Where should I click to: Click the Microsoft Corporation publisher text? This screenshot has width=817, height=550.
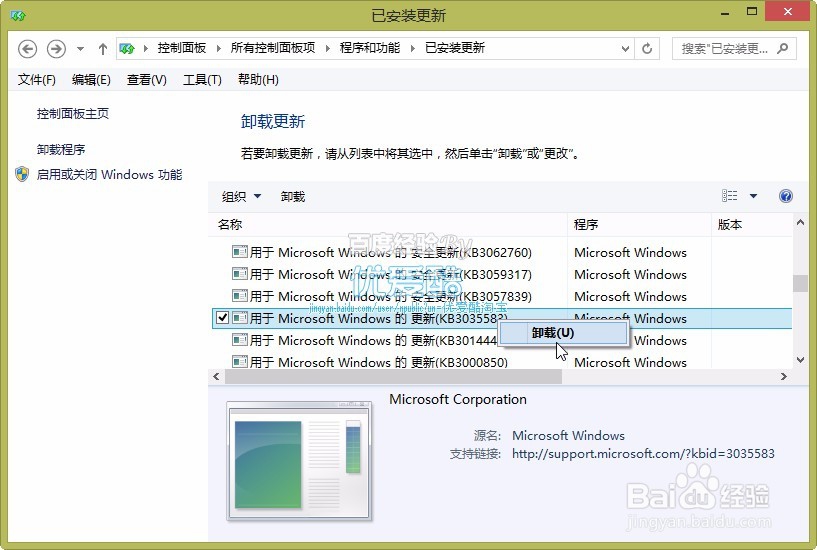(x=458, y=399)
